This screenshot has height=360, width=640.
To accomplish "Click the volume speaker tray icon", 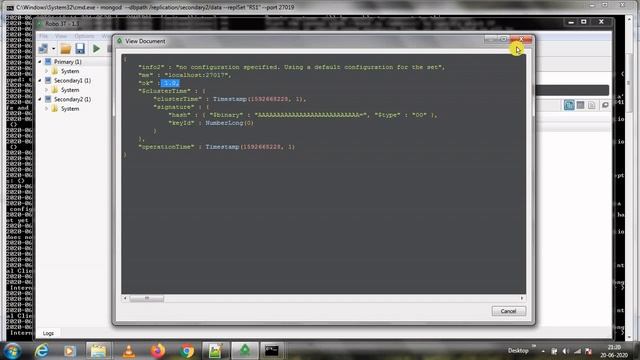I will tap(566, 351).
